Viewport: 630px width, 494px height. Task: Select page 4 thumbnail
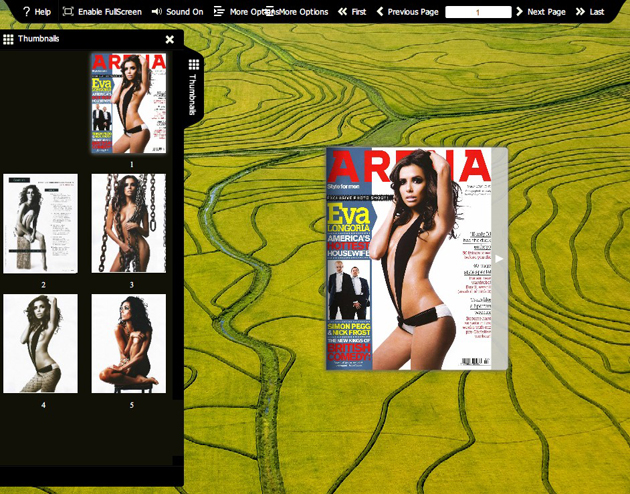41,343
